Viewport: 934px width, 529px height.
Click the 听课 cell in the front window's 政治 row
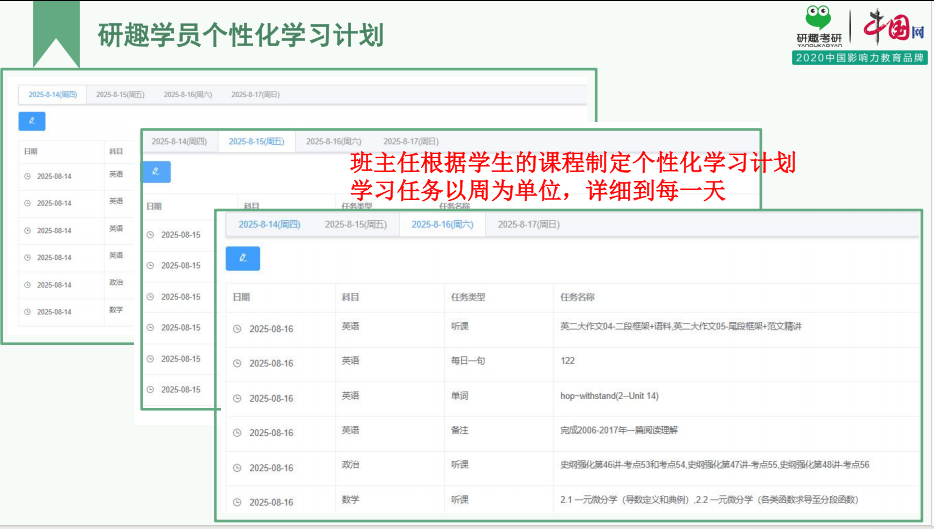[x=459, y=465]
